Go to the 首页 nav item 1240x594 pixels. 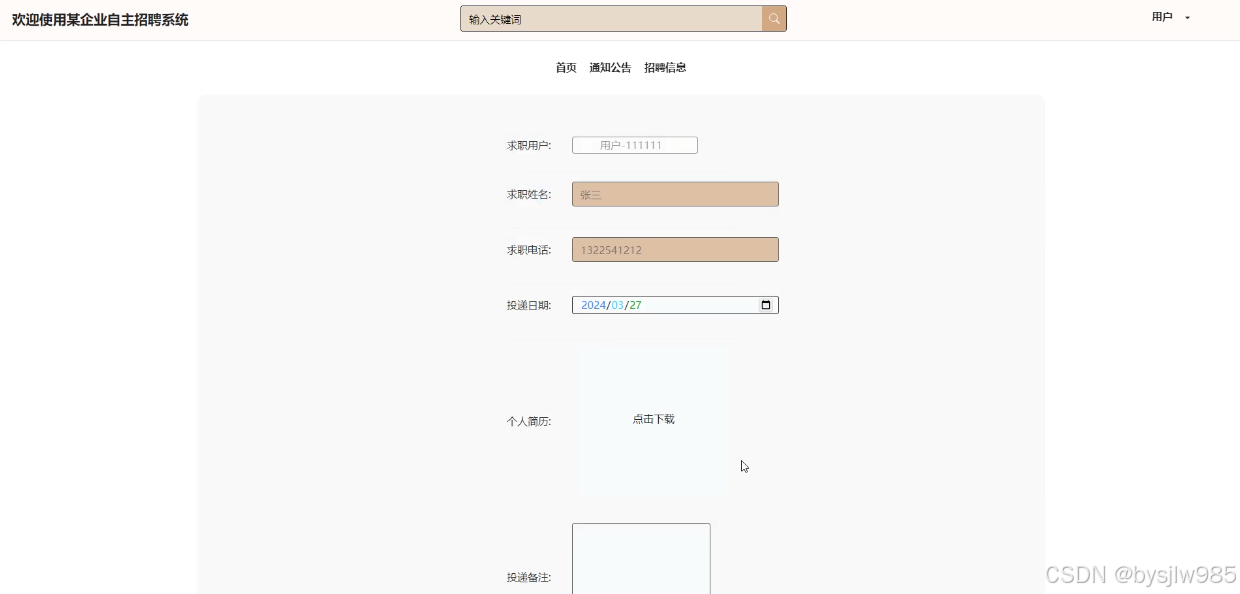coord(566,68)
